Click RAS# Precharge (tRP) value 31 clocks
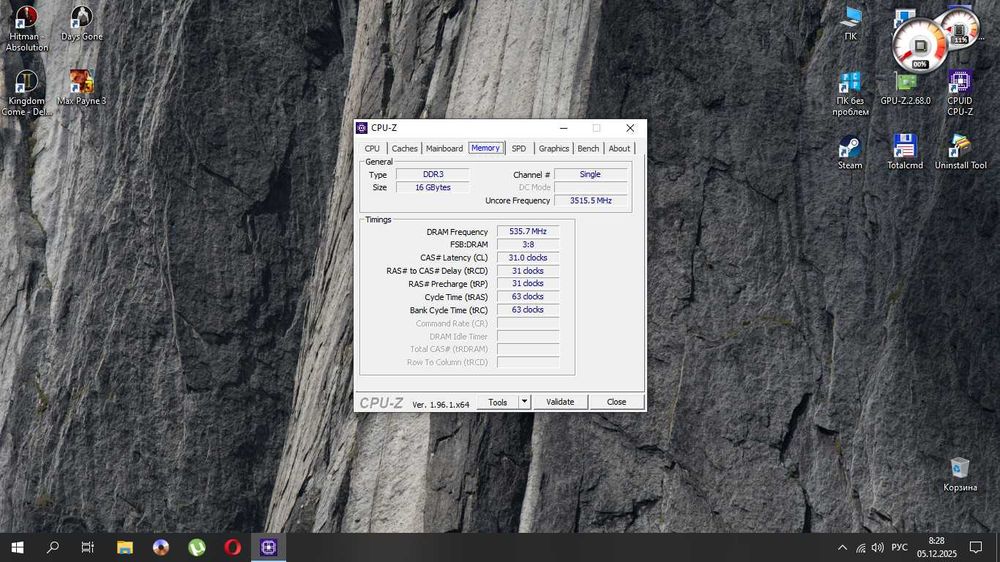 528,283
